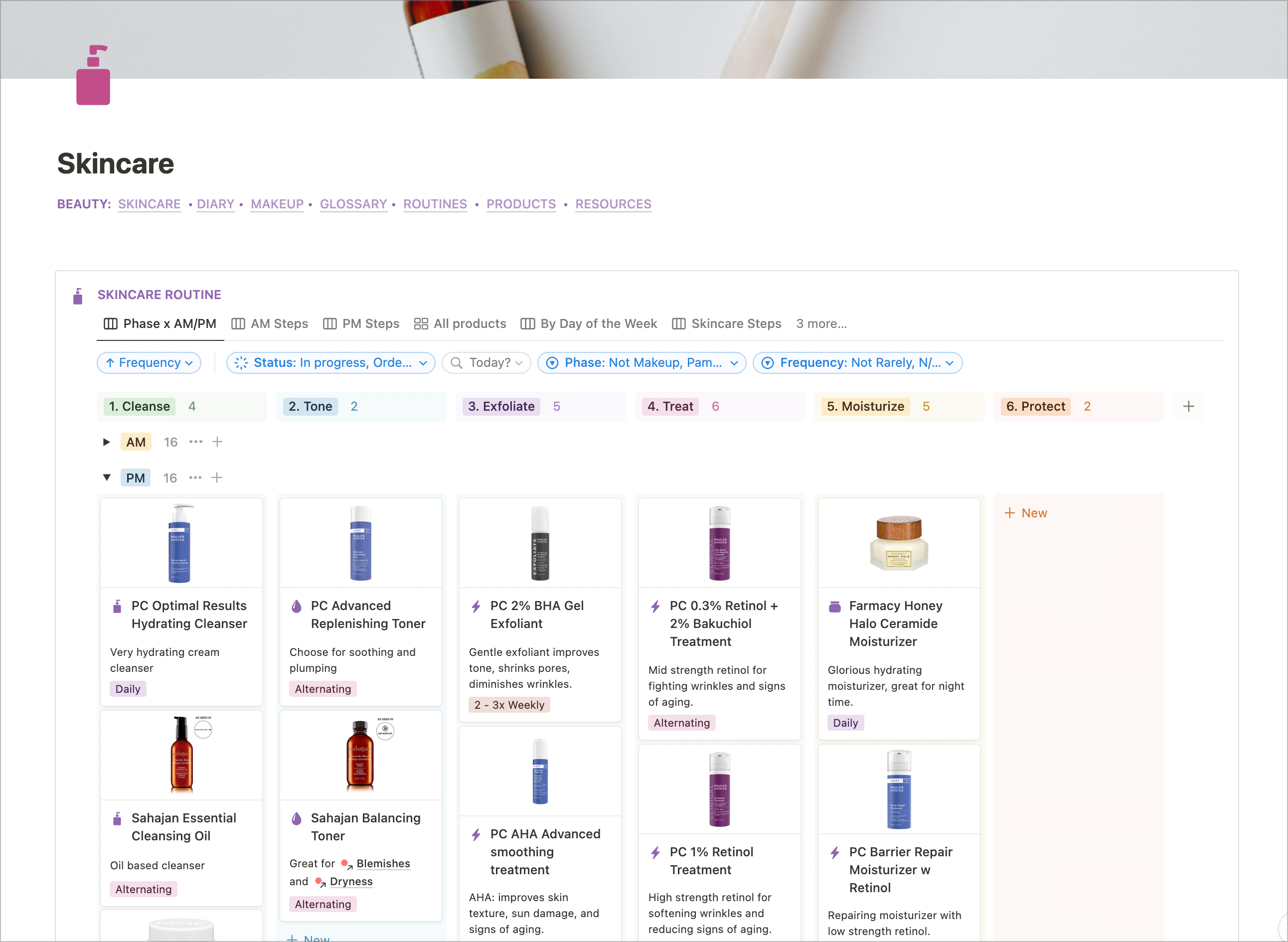
Task: Click the 1. Cleanse column label
Action: 140,407
